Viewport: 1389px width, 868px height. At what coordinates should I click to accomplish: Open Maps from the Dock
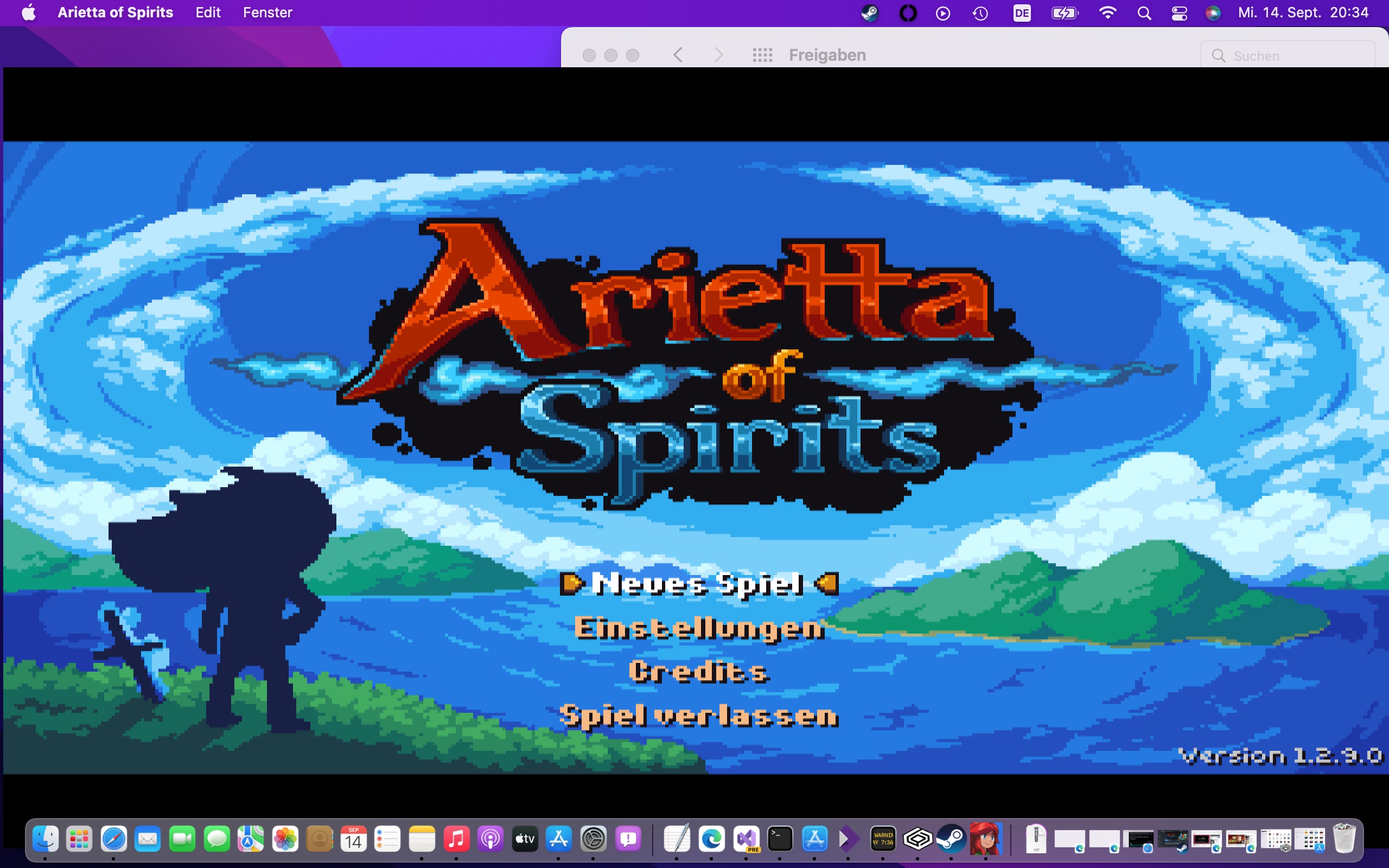click(x=251, y=839)
